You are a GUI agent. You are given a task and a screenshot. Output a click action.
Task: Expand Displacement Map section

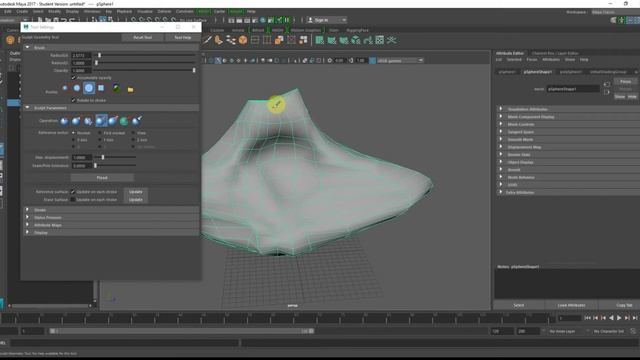pos(501,147)
